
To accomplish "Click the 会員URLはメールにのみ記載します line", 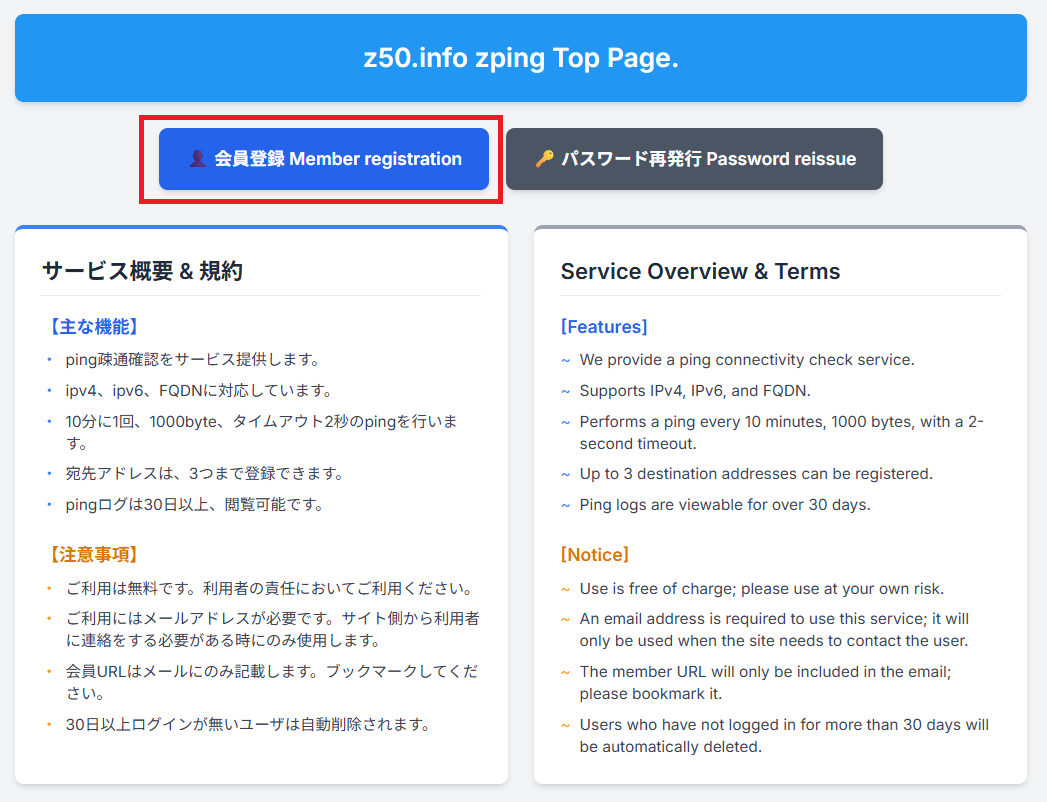I will (272, 682).
